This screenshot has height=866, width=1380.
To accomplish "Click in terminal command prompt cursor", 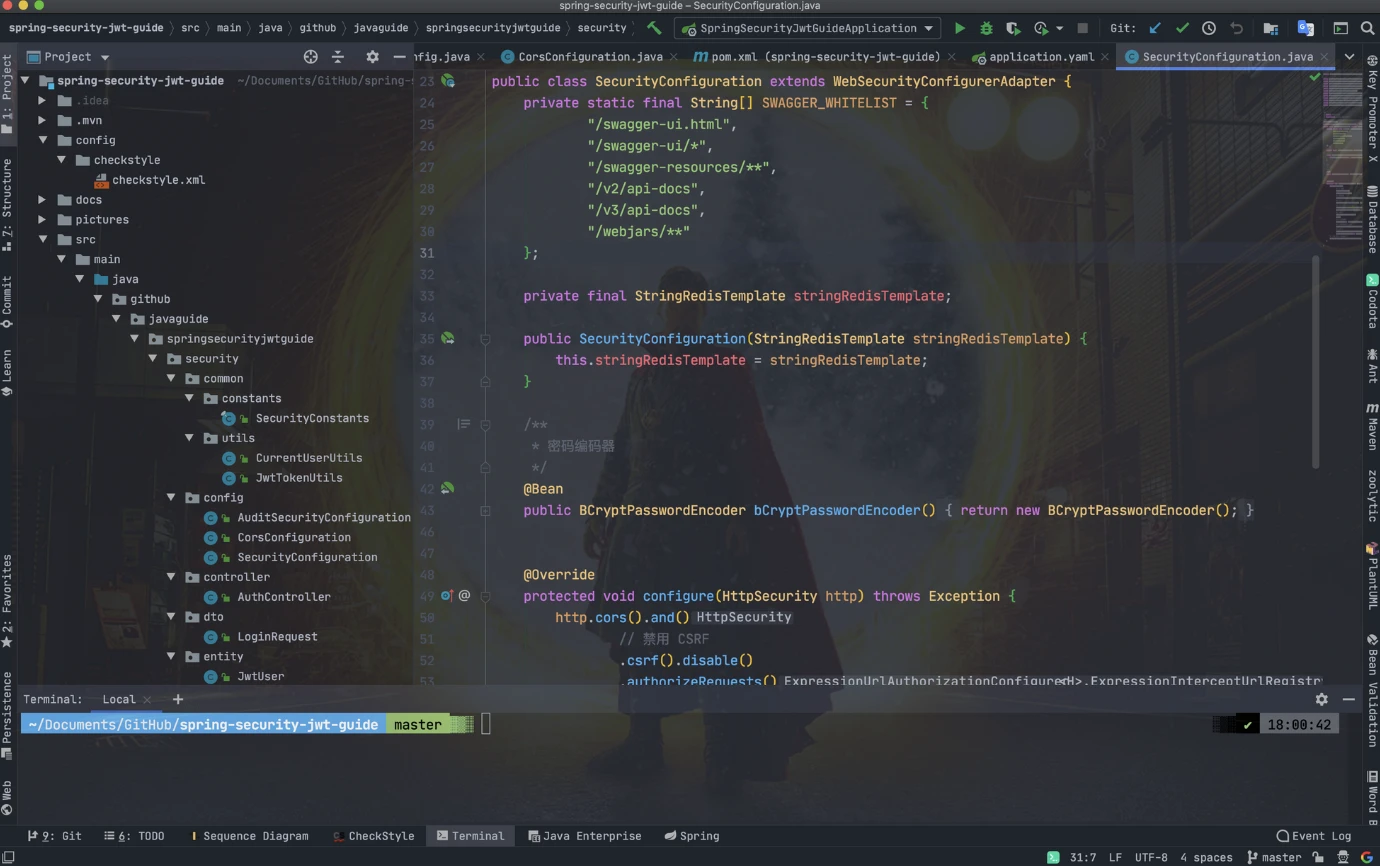I will tap(486, 724).
